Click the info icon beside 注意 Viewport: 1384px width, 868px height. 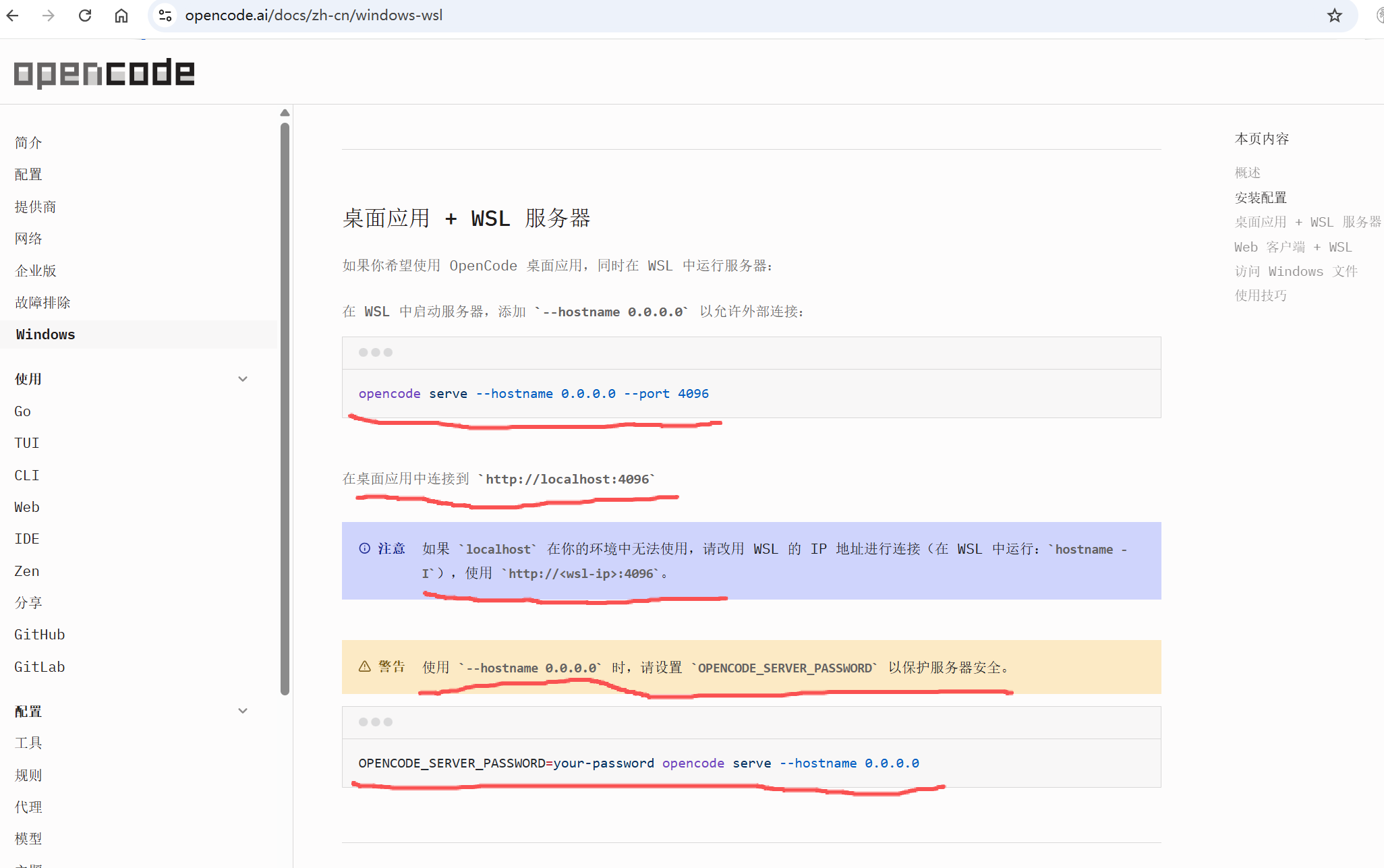(x=365, y=548)
